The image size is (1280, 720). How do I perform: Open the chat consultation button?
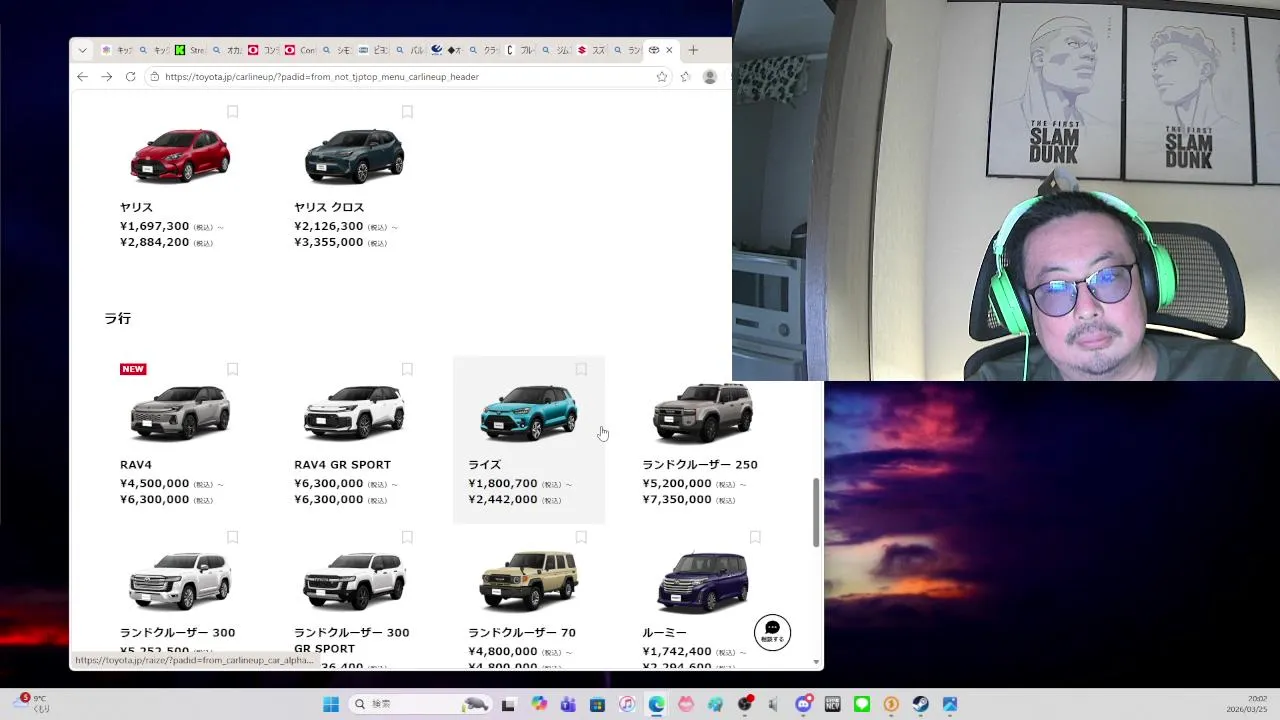click(772, 632)
